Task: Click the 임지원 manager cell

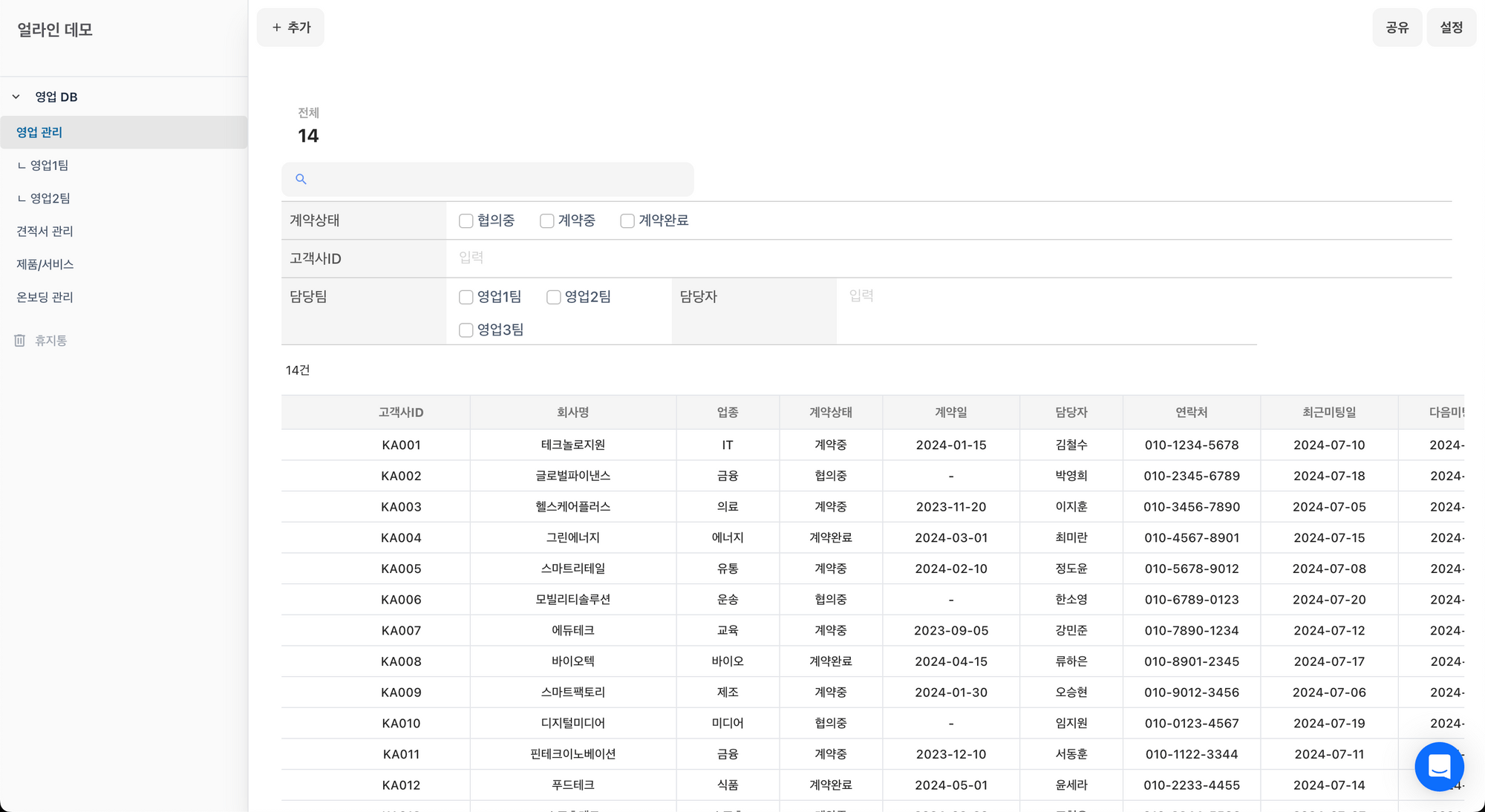Action: 1071,723
